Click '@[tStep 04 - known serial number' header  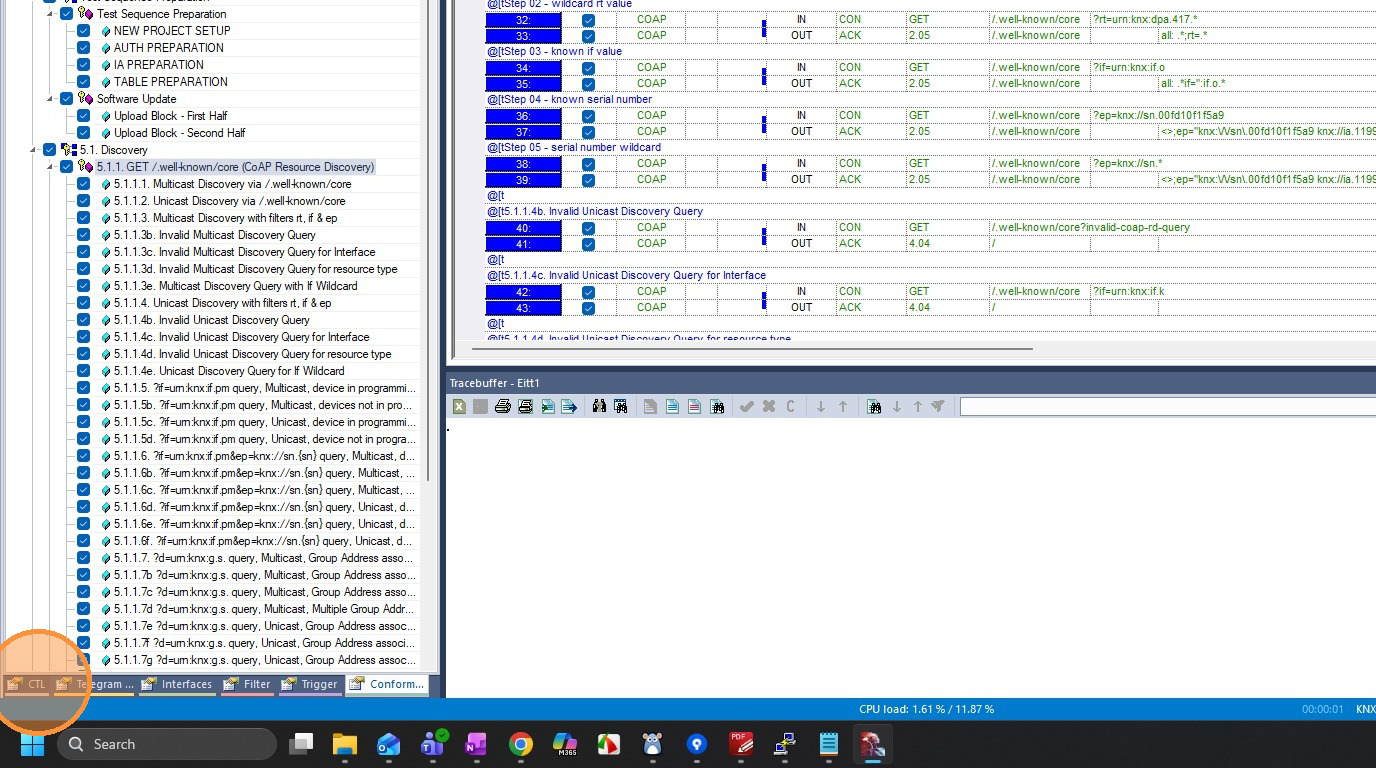click(x=570, y=100)
